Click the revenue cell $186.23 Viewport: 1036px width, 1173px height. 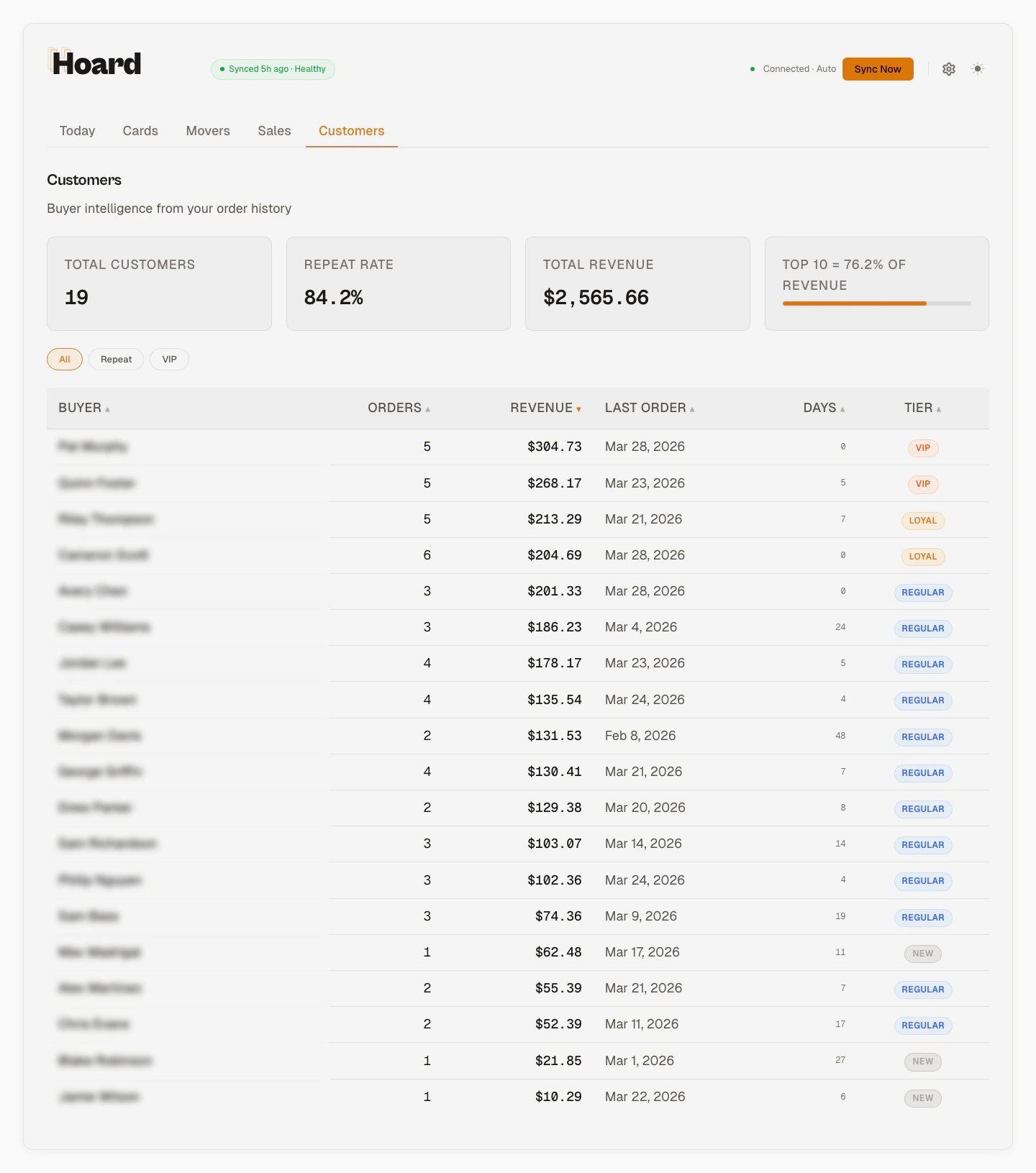point(555,627)
